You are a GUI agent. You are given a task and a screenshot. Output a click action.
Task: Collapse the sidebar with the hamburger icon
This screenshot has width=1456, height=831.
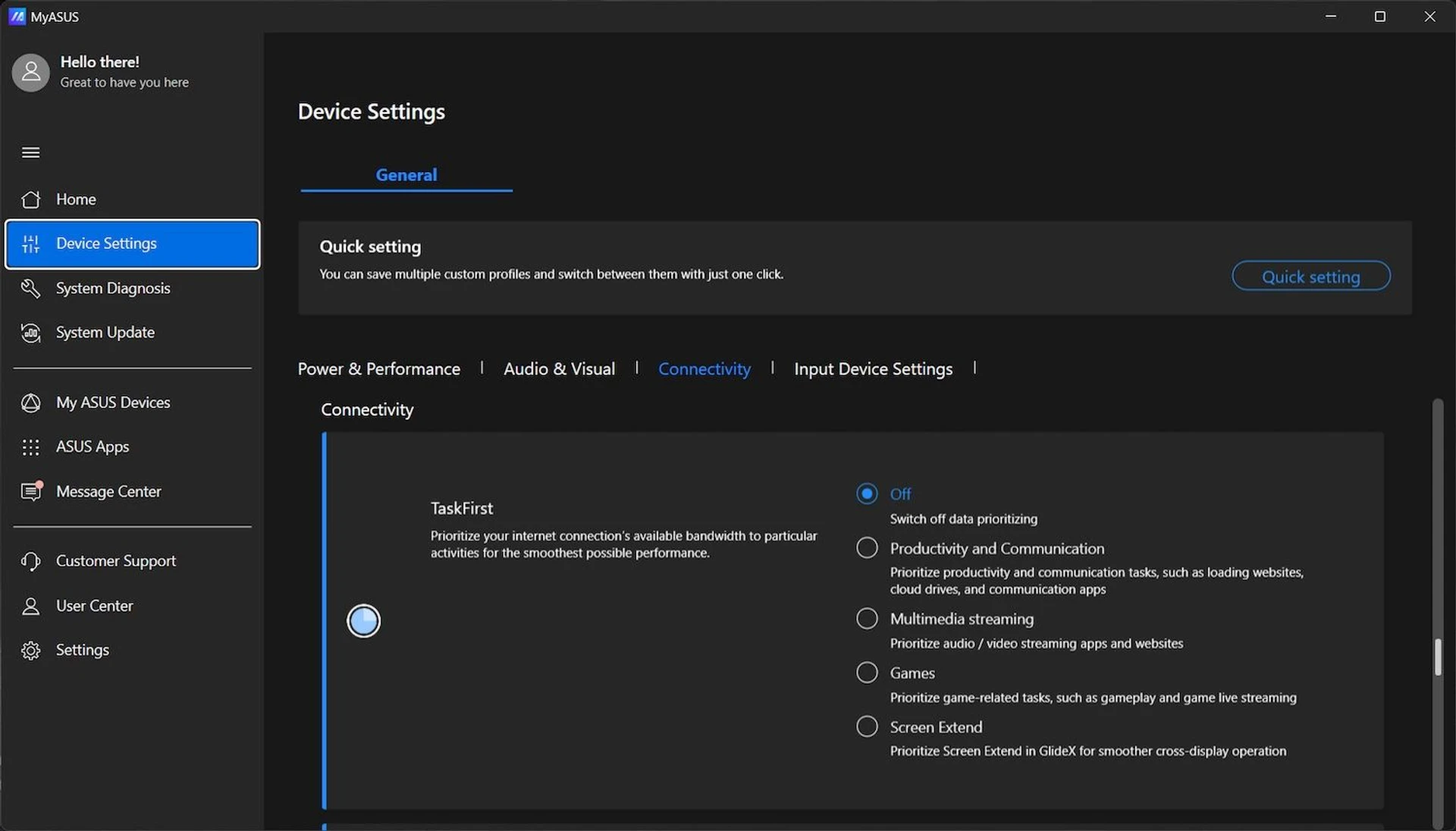(30, 152)
